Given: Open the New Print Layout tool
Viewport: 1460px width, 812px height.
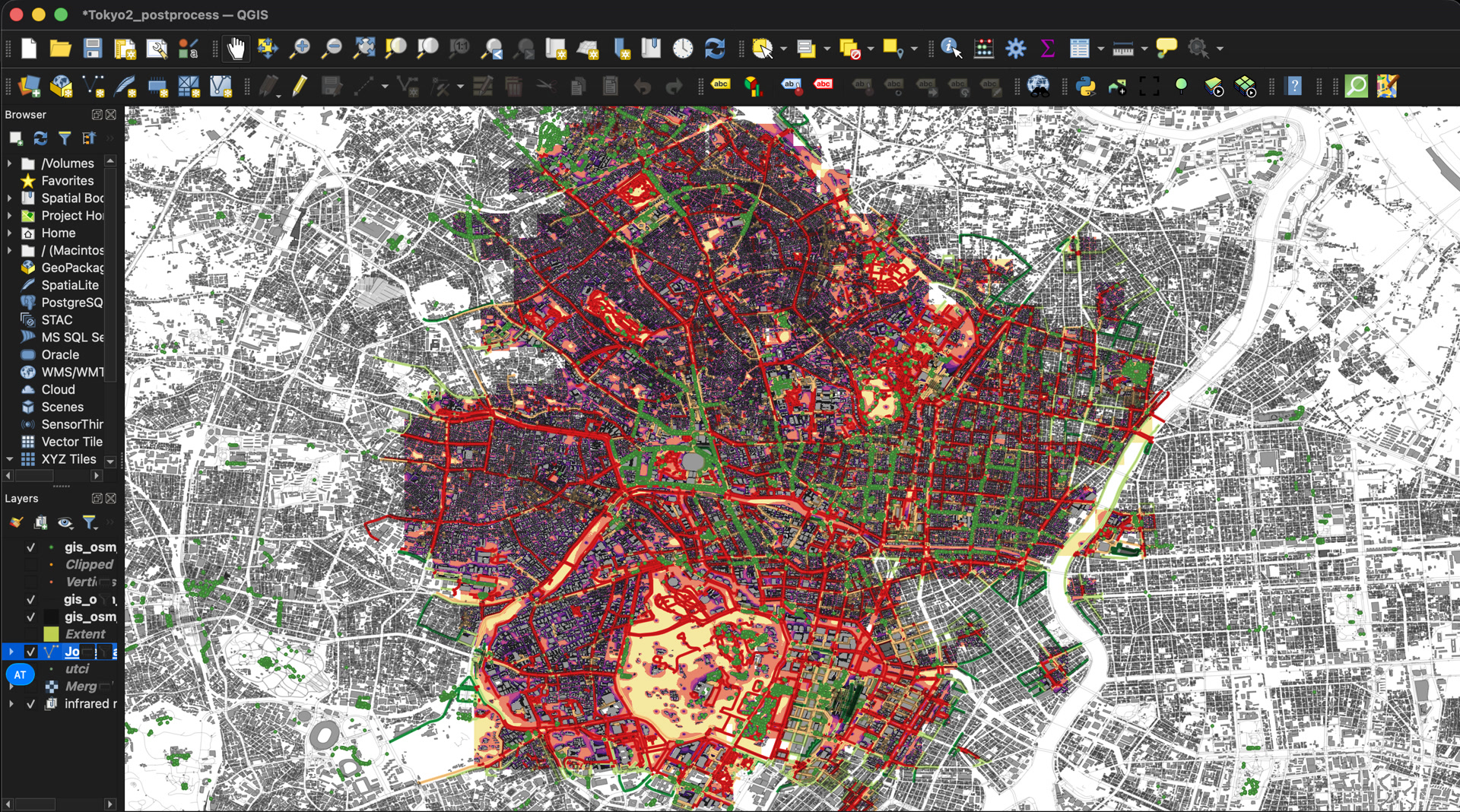Looking at the screenshot, I should (125, 49).
